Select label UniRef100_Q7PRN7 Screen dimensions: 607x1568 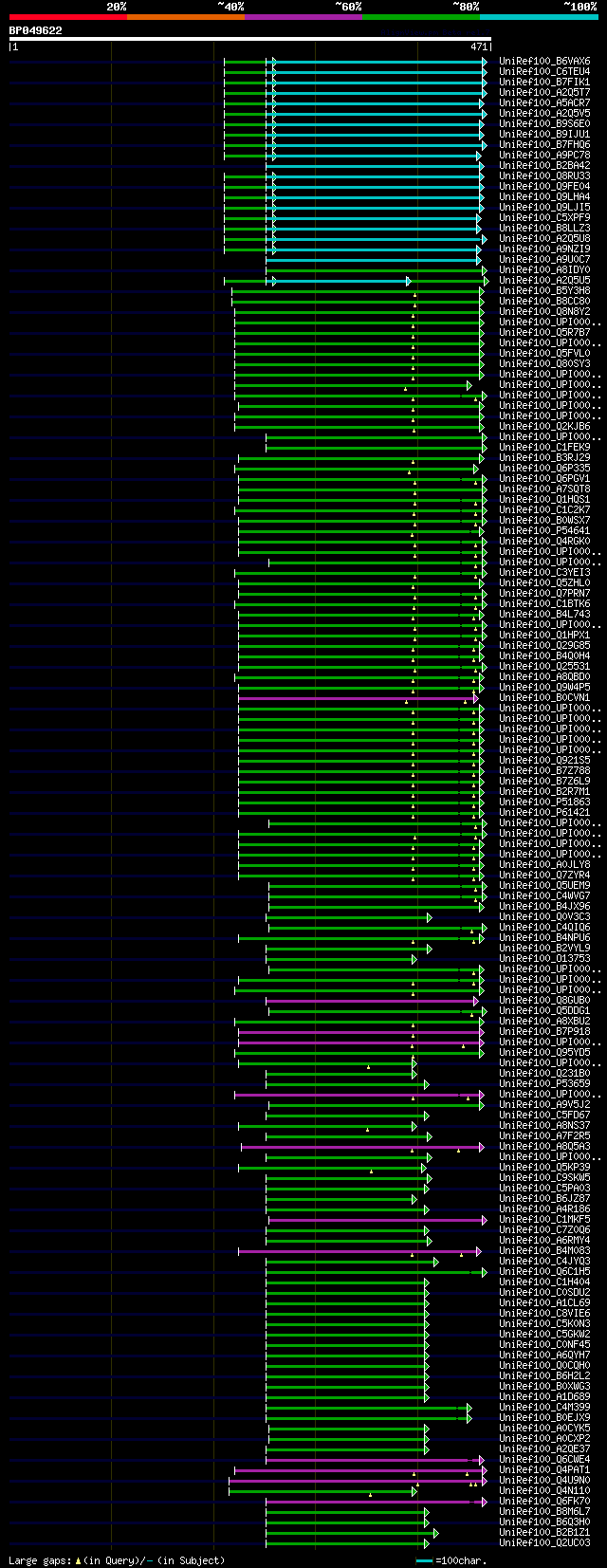tap(544, 593)
